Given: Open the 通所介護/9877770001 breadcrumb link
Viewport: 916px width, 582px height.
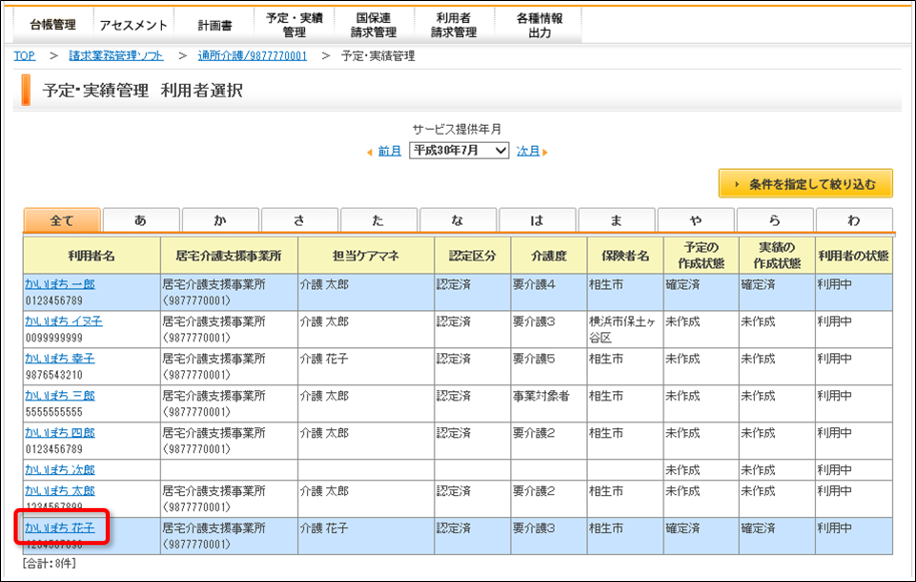Looking at the screenshot, I should pyautogui.click(x=252, y=56).
